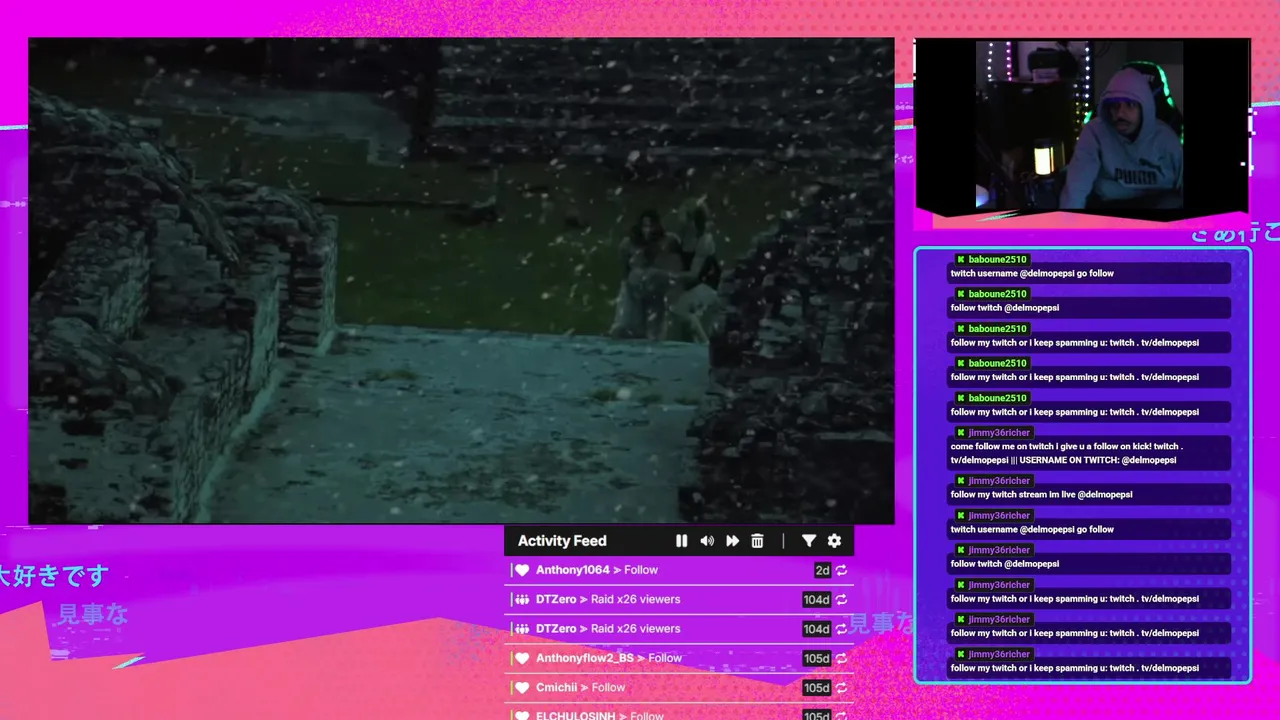Clear the Activity Feed with trash icon

pos(757,541)
